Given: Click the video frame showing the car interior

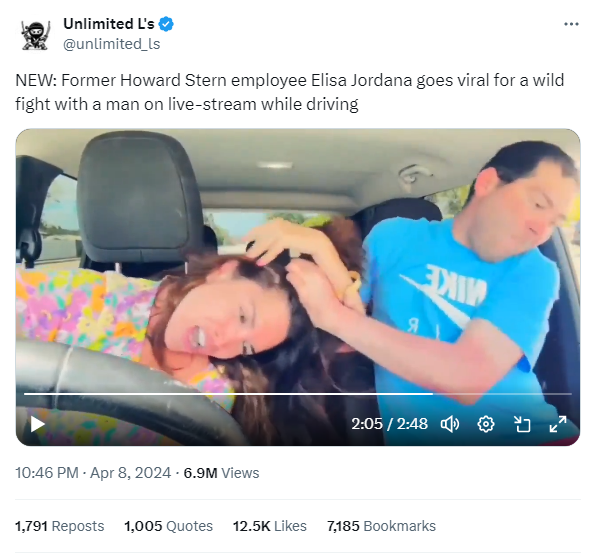Looking at the screenshot, I should tap(298, 264).
